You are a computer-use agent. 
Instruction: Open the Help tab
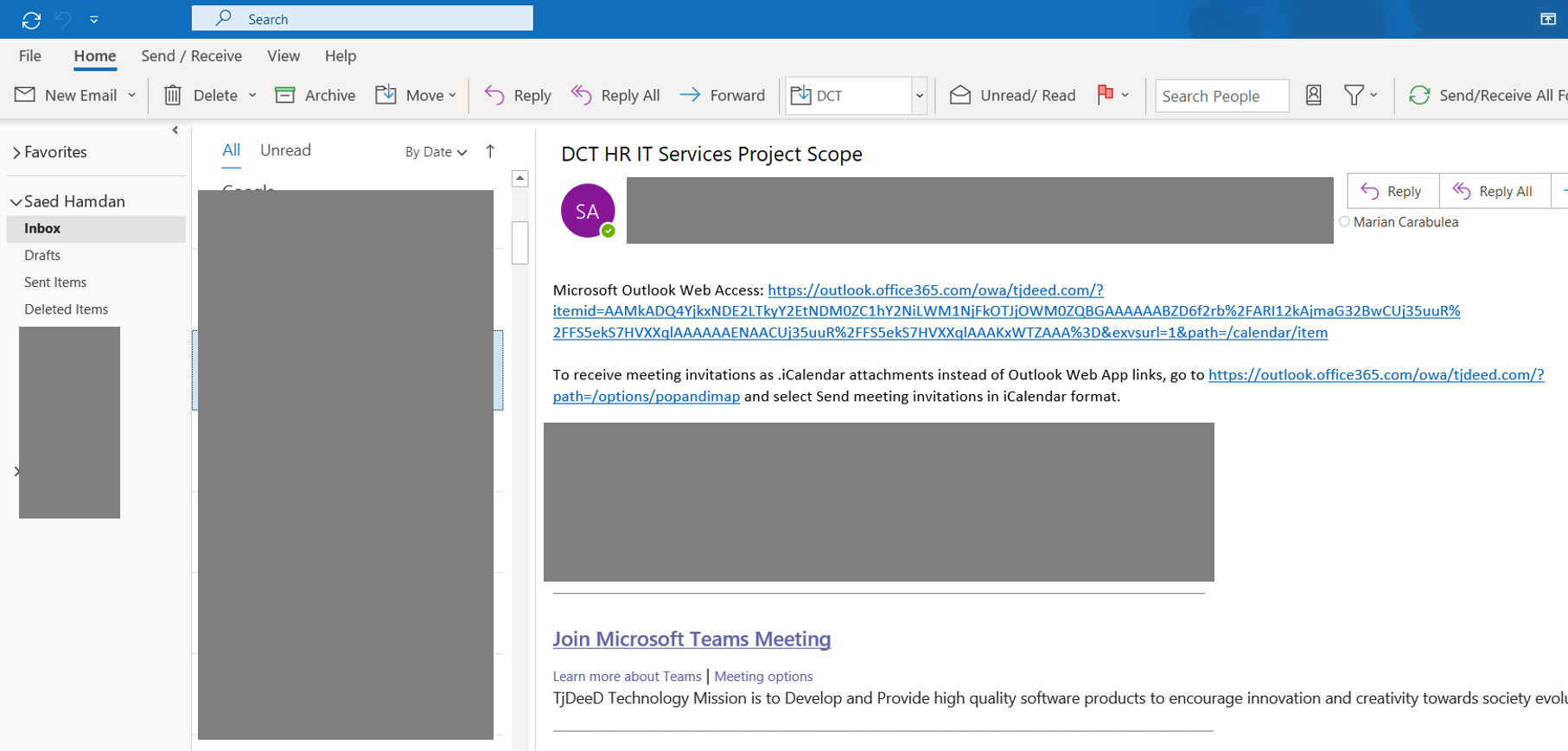point(341,56)
